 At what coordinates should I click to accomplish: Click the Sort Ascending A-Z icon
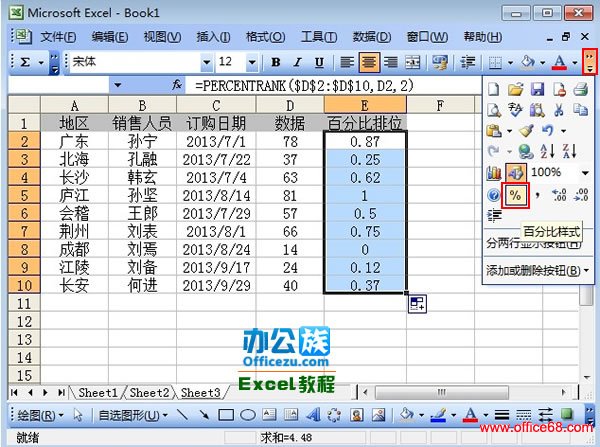coord(548,152)
